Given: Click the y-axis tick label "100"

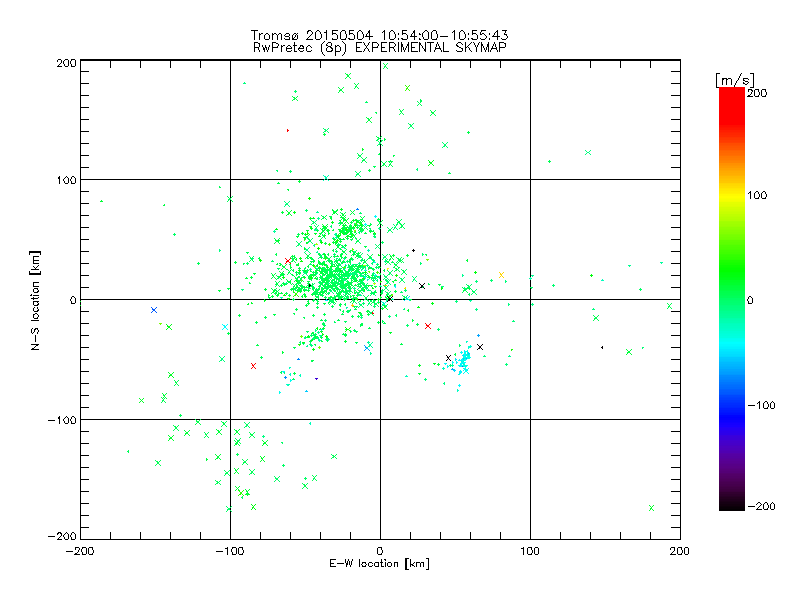Looking at the screenshot, I should coord(66,181).
